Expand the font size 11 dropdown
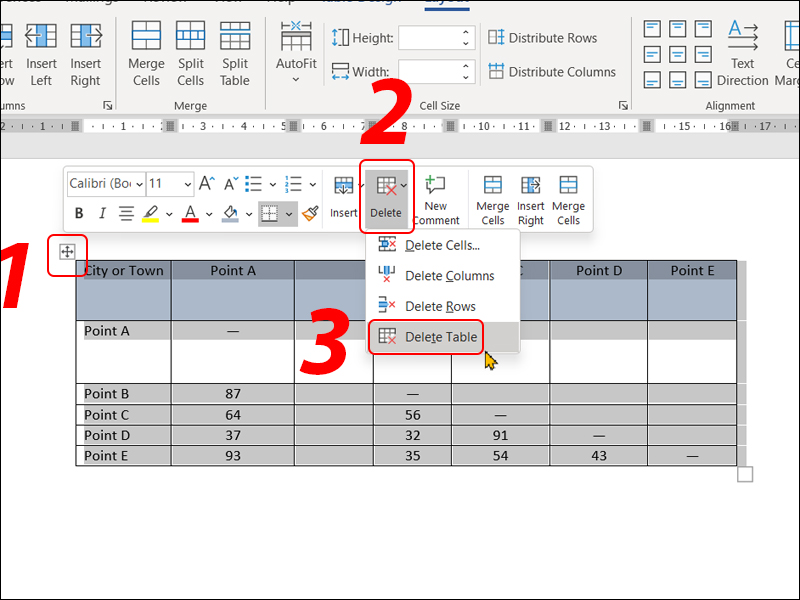This screenshot has width=800, height=600. tap(187, 184)
